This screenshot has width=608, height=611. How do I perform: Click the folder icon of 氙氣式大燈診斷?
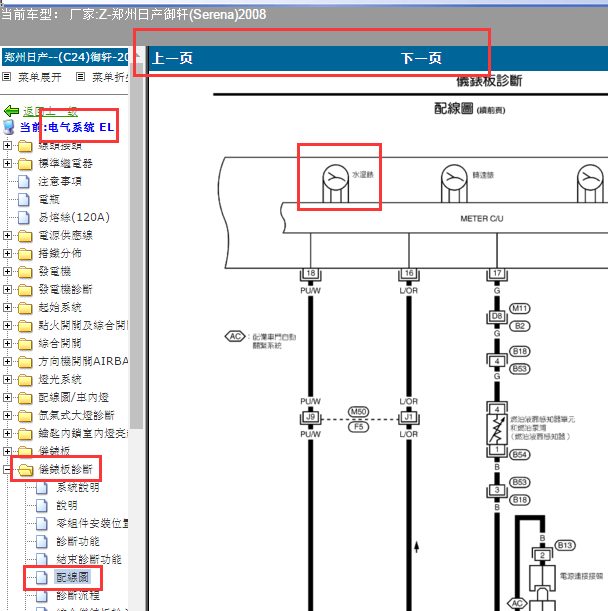tap(25, 416)
